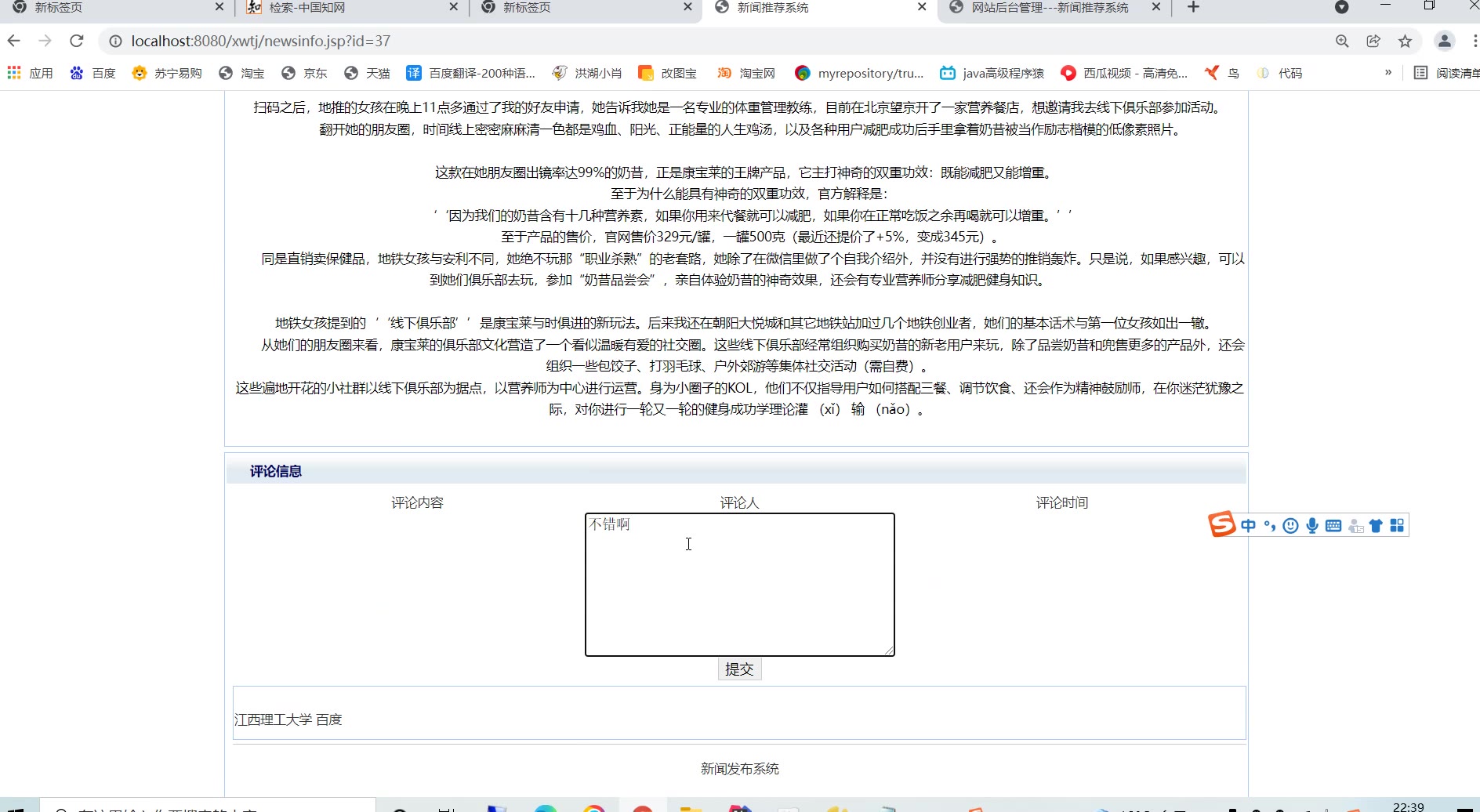
Task: Go forward in browser history
Action: [45, 41]
